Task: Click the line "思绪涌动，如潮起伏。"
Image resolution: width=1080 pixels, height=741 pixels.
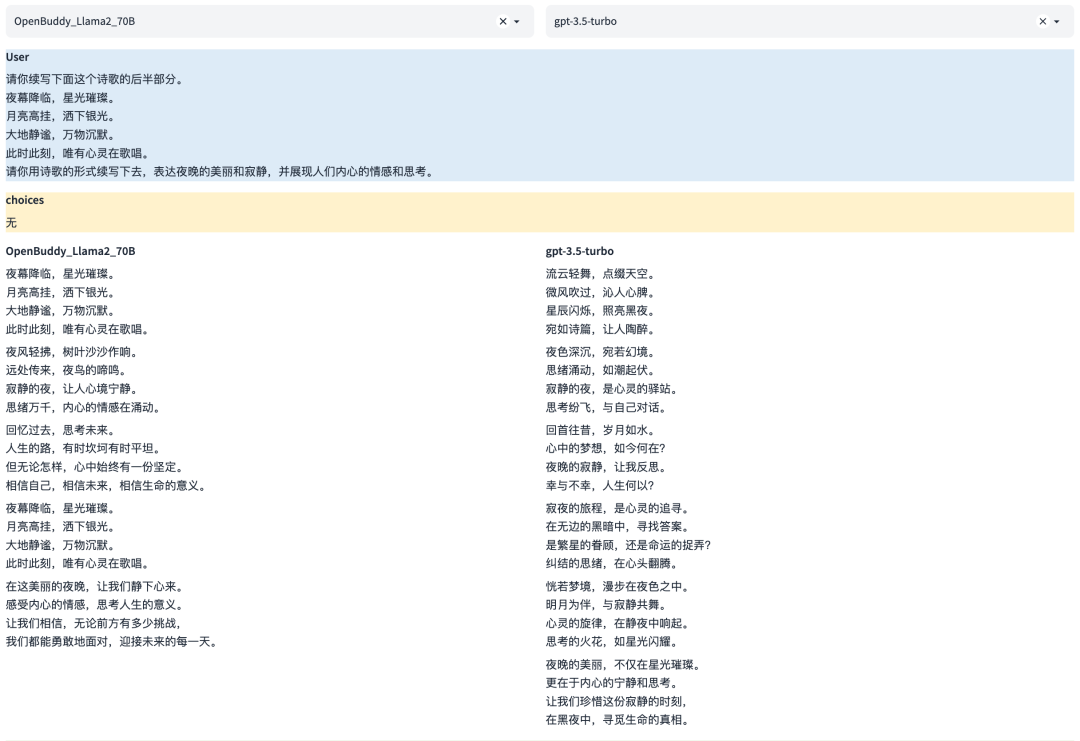Action: coord(602,370)
